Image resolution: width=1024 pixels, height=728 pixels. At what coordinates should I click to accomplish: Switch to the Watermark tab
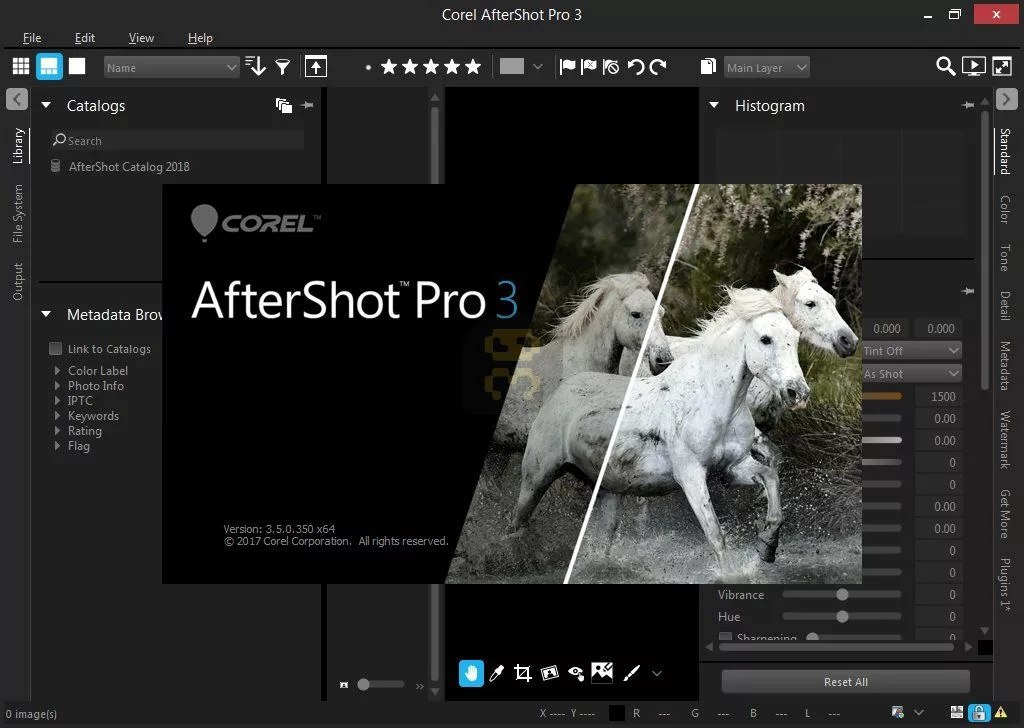[1005, 439]
